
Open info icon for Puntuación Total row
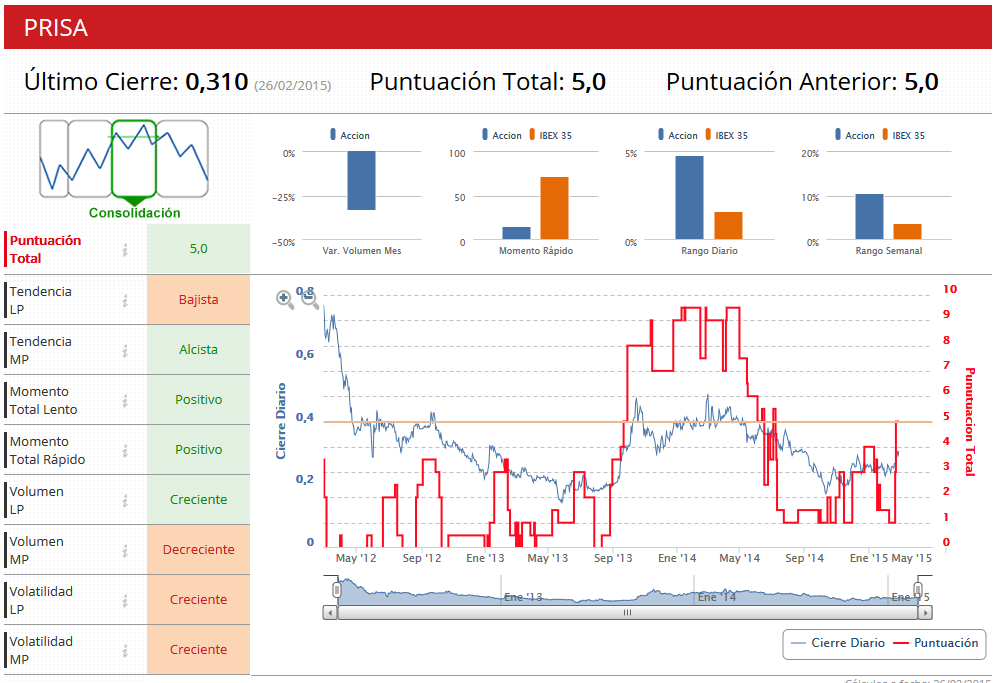pos(125,250)
